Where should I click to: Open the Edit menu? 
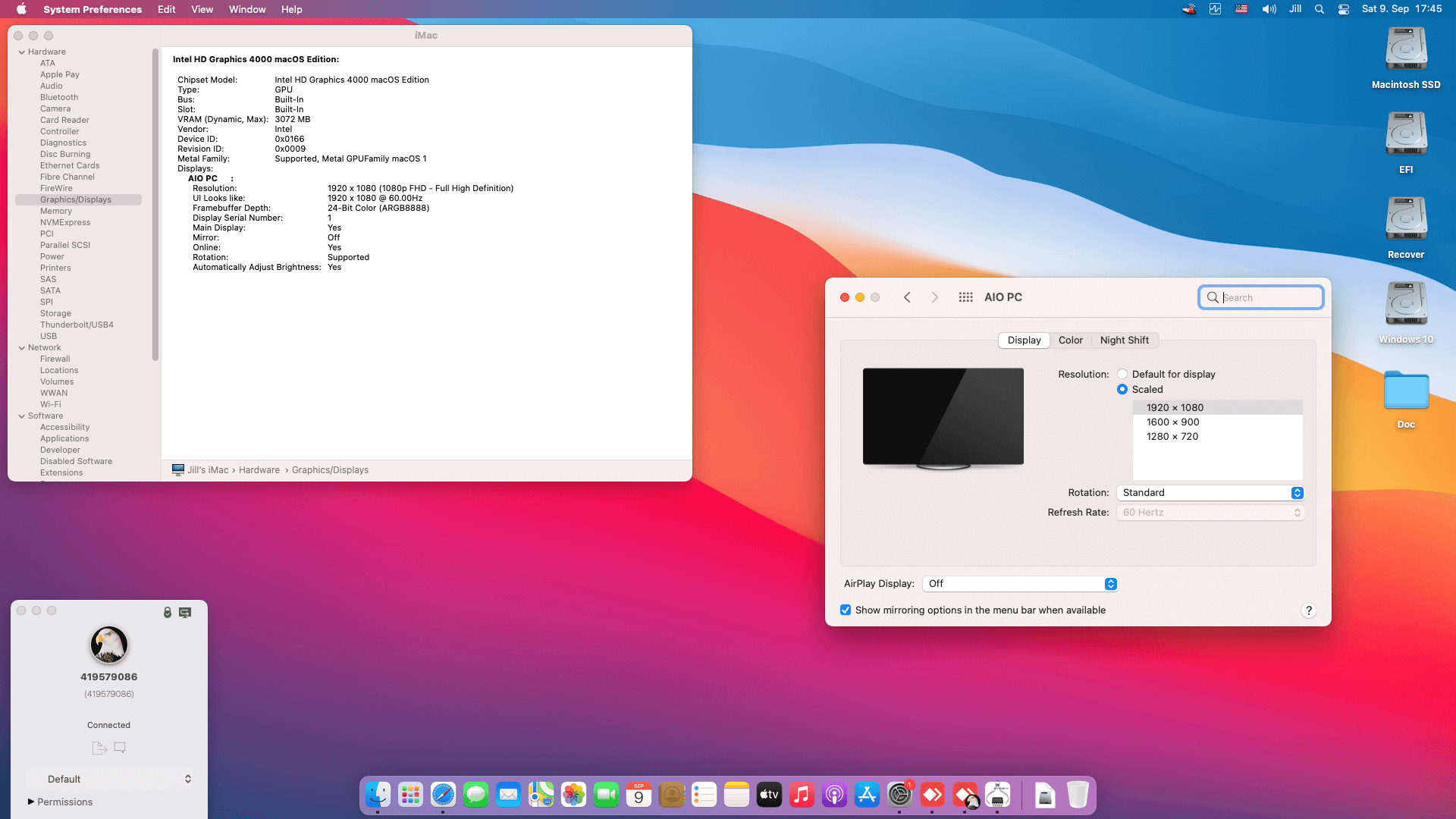(x=166, y=9)
